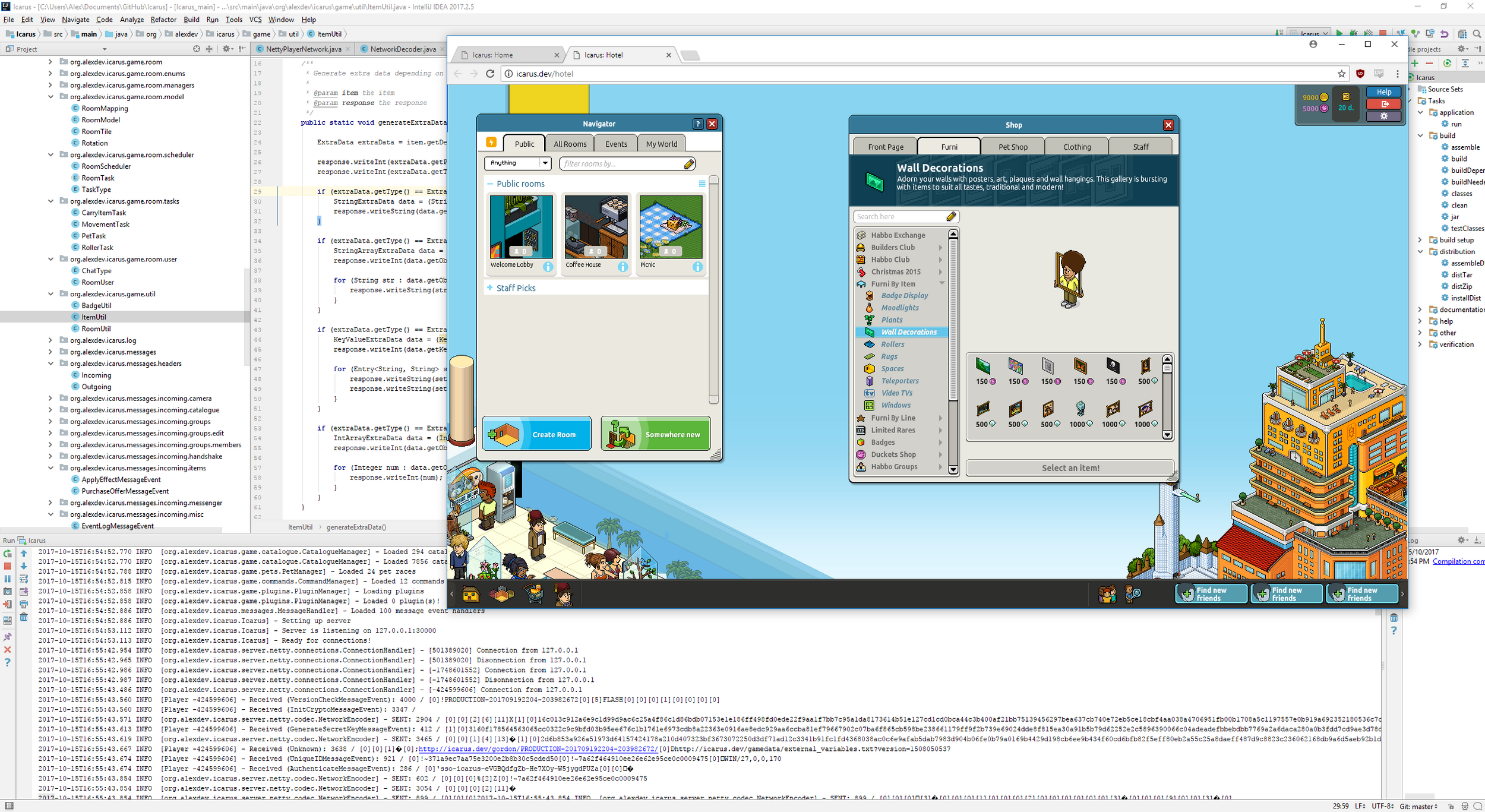Expand the org.alexdev.icarus.log package
The image size is (1485, 812).
tap(50, 340)
